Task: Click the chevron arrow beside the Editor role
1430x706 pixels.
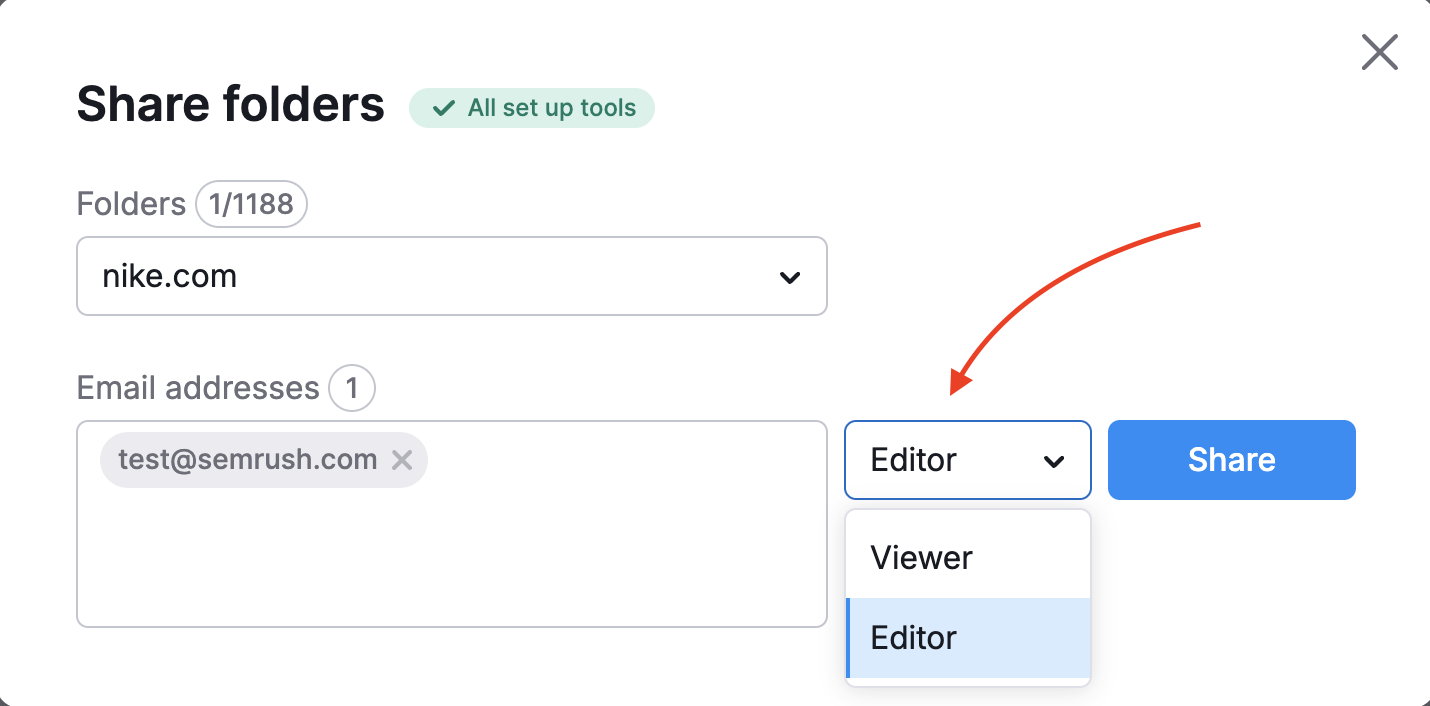Action: [x=1053, y=461]
